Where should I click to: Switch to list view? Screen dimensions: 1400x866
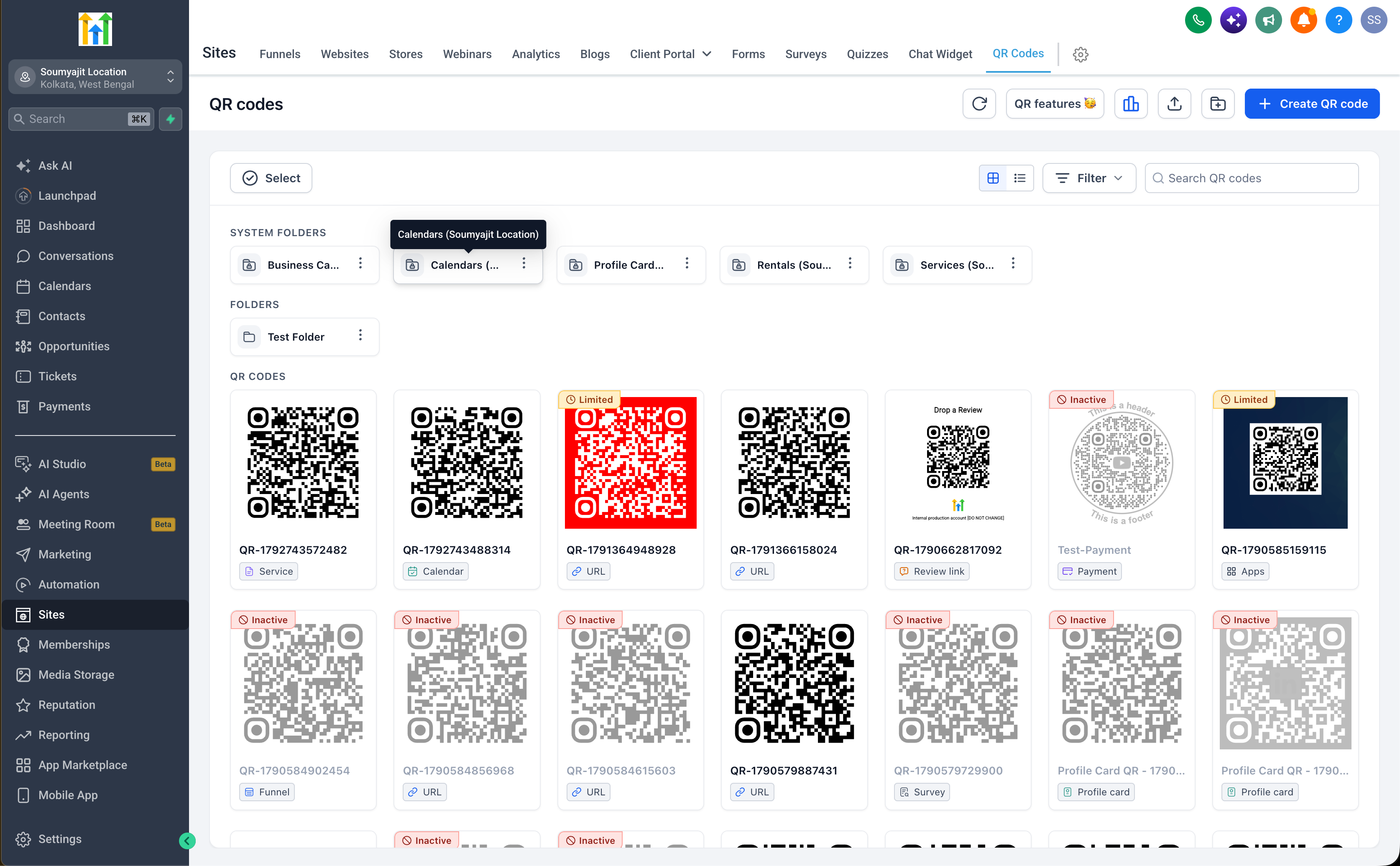(x=1019, y=178)
